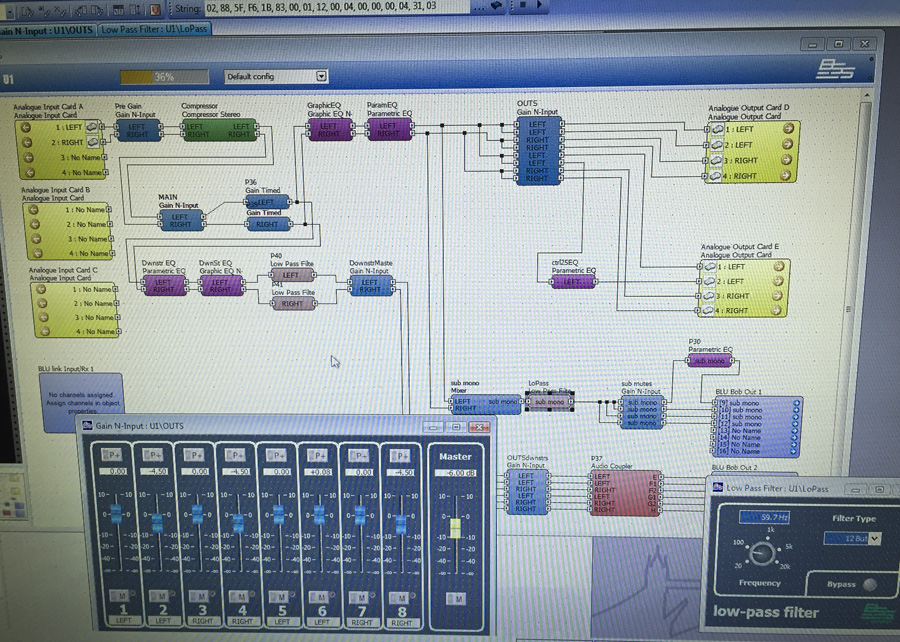Toggle polarity P+ on channel 4
Viewport: 900px width, 642px height.
pos(235,456)
